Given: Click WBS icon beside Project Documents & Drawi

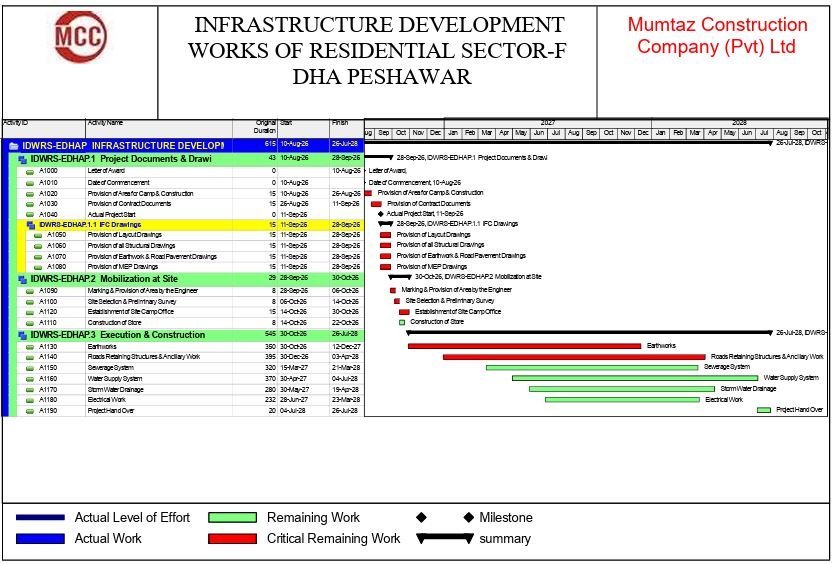Looking at the screenshot, I should 22,159.
